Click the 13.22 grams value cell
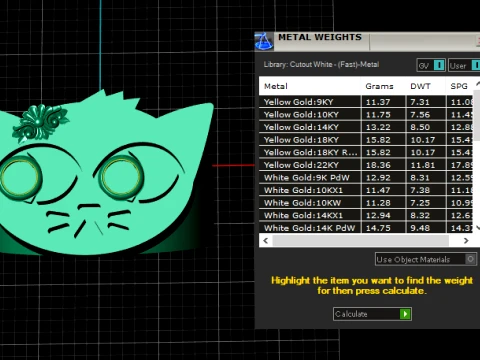This screenshot has height=360, width=480. coord(383,127)
